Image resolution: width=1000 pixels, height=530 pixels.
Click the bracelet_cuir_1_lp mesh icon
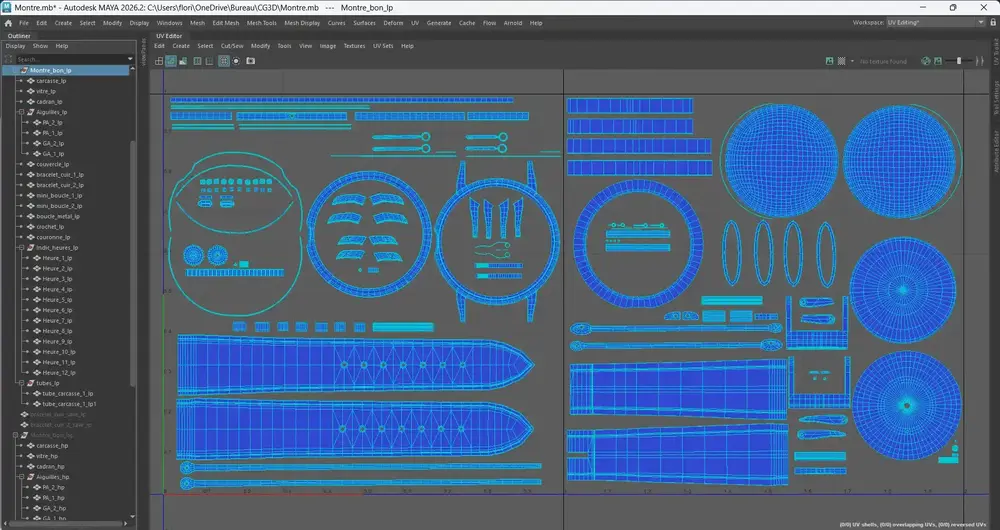(x=30, y=175)
